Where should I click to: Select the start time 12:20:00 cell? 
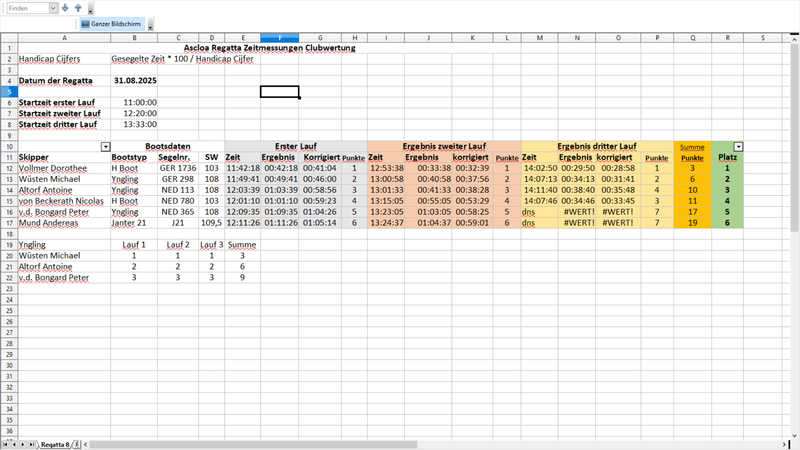tap(134, 113)
